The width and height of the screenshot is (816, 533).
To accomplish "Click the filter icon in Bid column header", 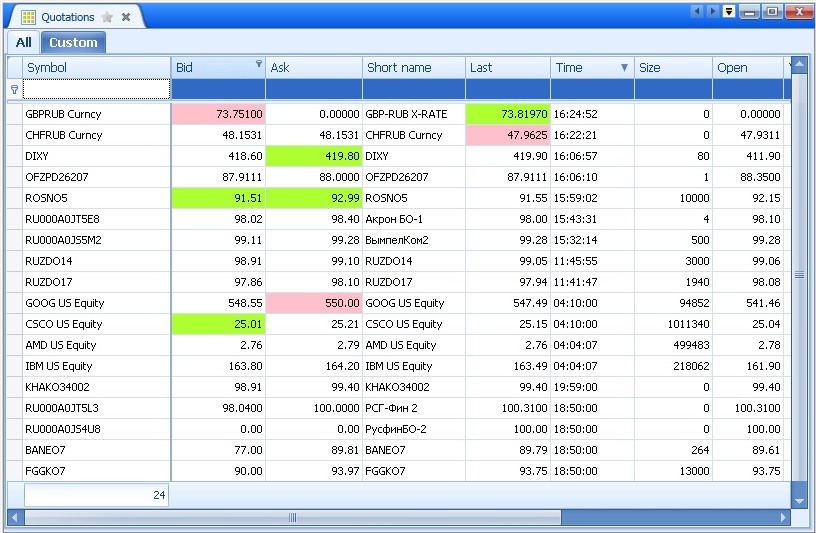I will pyautogui.click(x=259, y=65).
